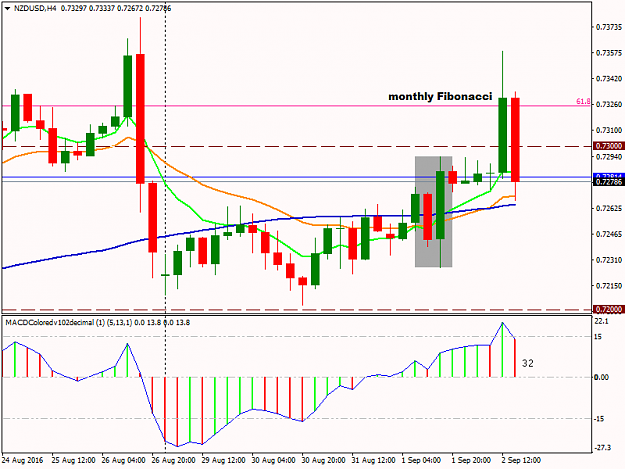Select the 0.72000 price level tag
Viewport: 625px width, 469px height.
pyautogui.click(x=609, y=309)
